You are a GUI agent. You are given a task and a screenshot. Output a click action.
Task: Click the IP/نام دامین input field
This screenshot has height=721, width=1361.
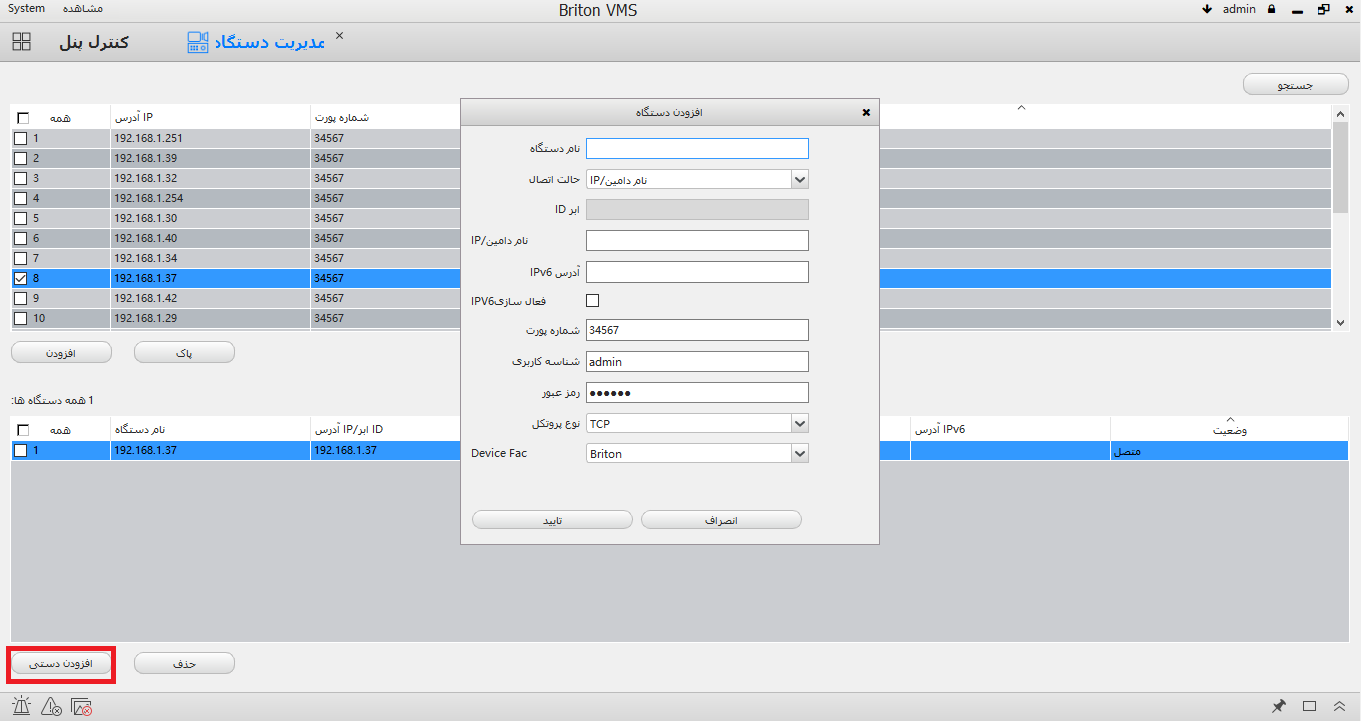[x=697, y=240]
